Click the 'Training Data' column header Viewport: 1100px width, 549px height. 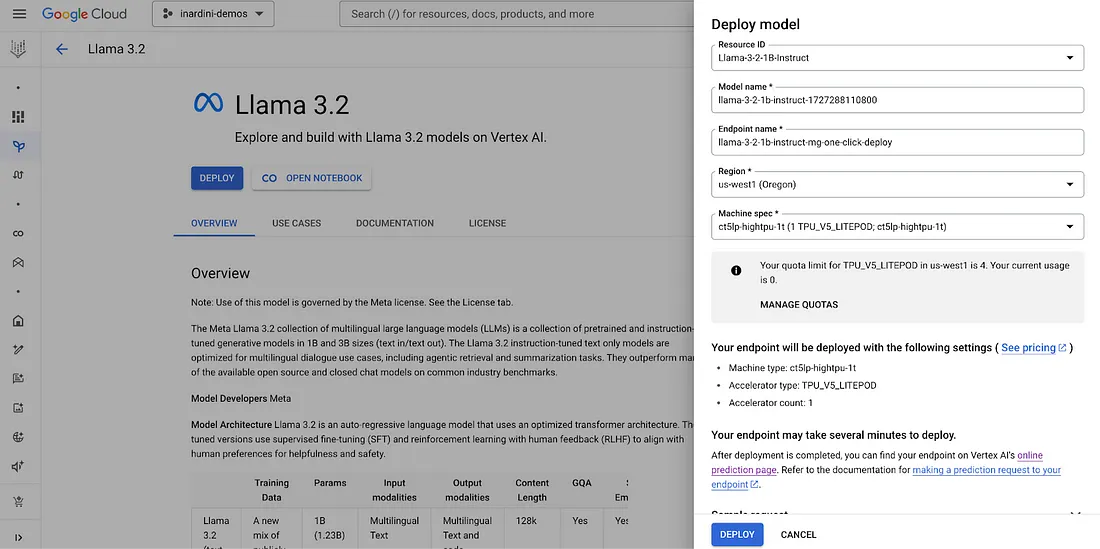coord(271,490)
